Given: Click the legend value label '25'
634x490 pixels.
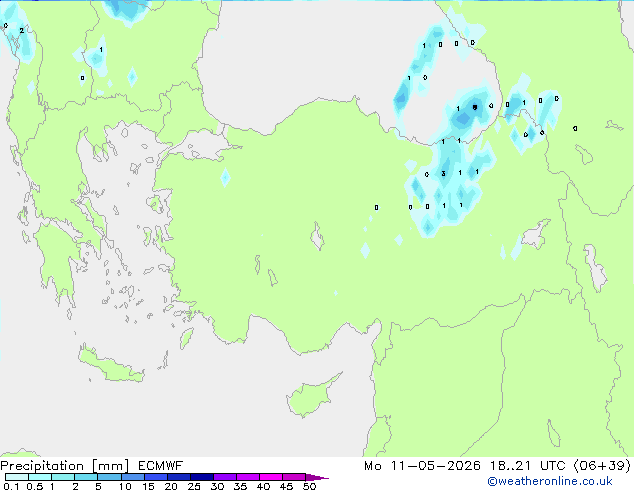Looking at the screenshot, I should click(x=194, y=486).
